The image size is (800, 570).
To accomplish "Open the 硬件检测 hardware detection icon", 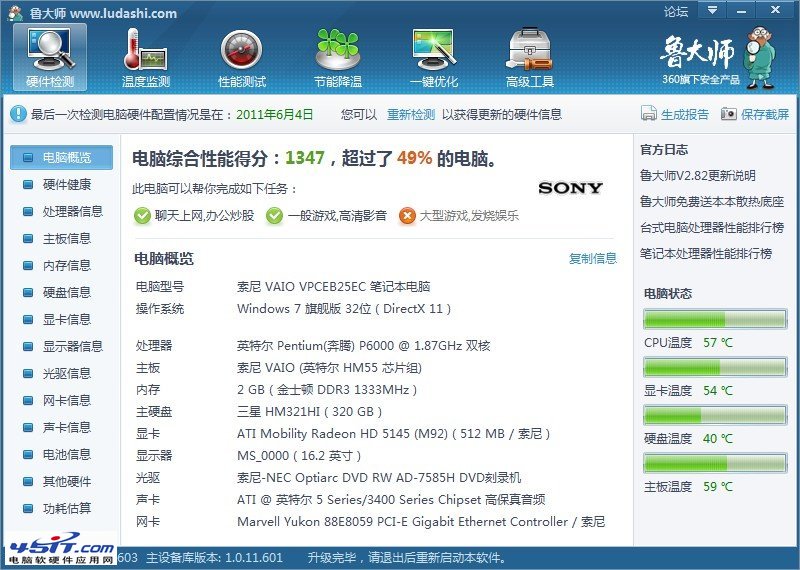I will [50, 58].
